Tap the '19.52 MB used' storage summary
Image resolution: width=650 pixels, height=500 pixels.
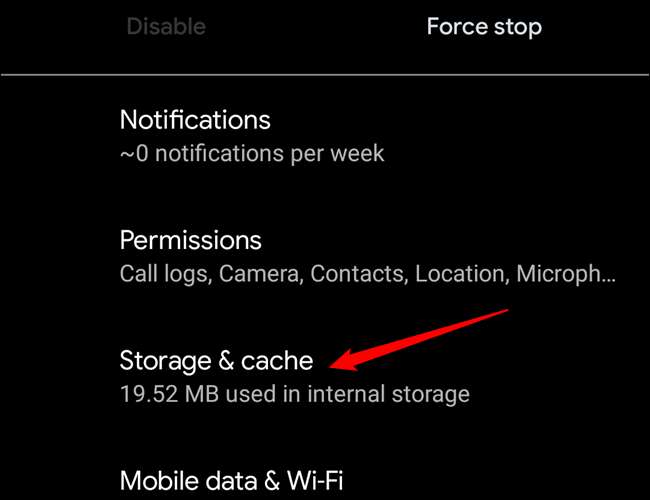tap(294, 394)
